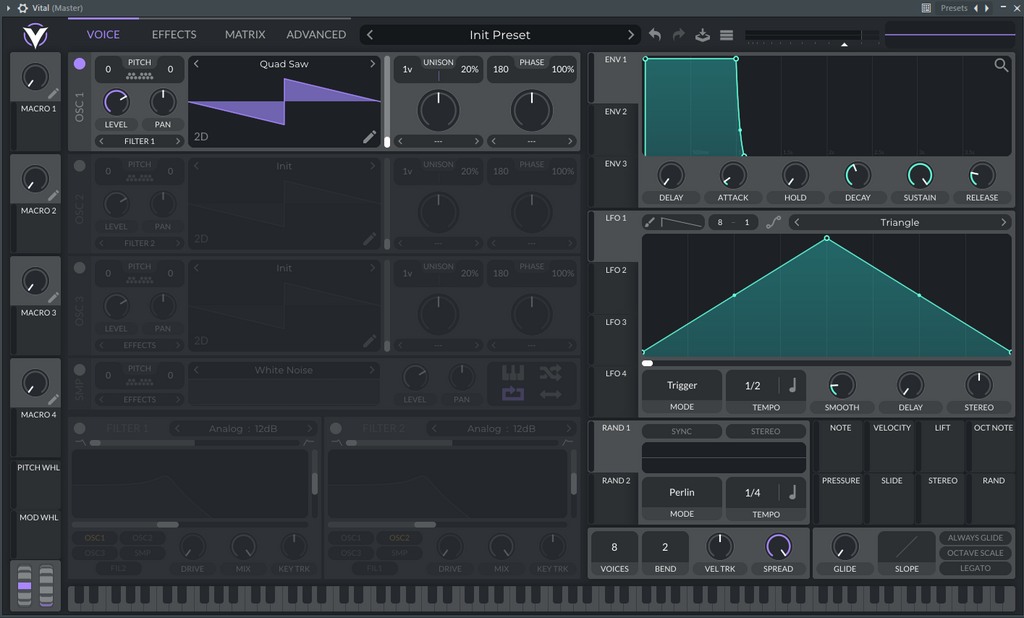Image resolution: width=1024 pixels, height=618 pixels.
Task: Open OSC 1 FILTER 1 destination selector
Action: coord(139,141)
